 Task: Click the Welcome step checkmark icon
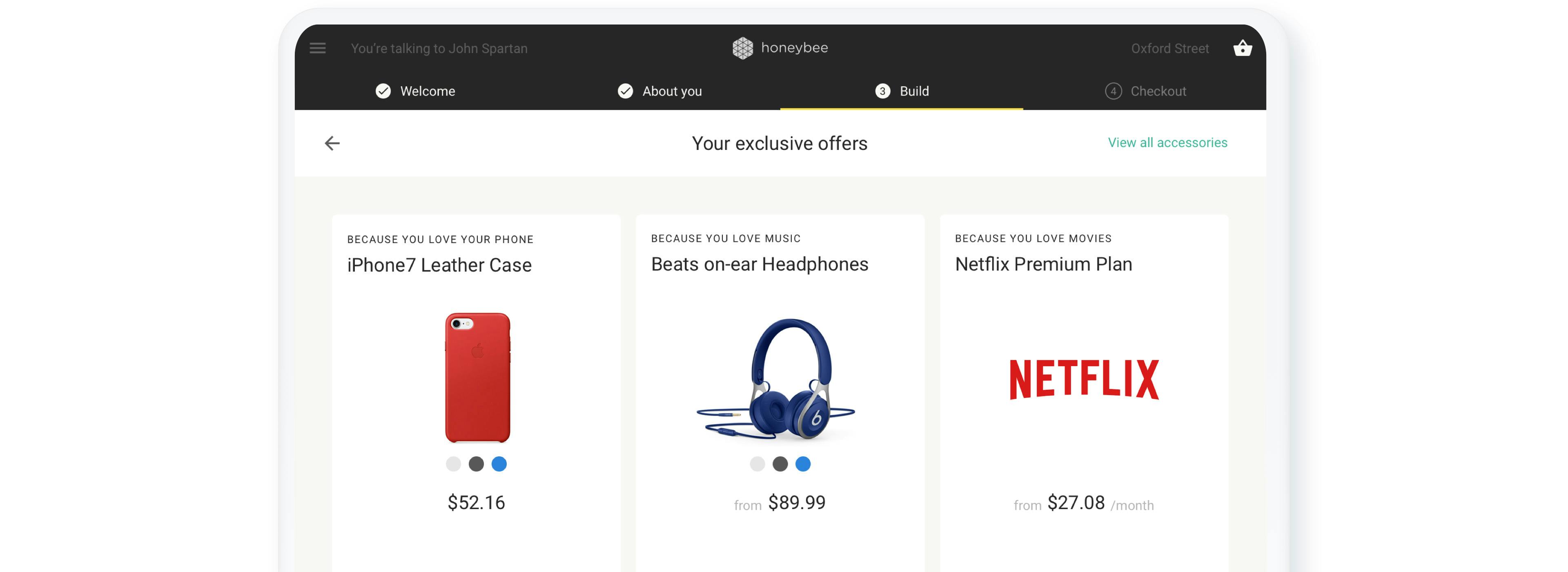pyautogui.click(x=383, y=92)
